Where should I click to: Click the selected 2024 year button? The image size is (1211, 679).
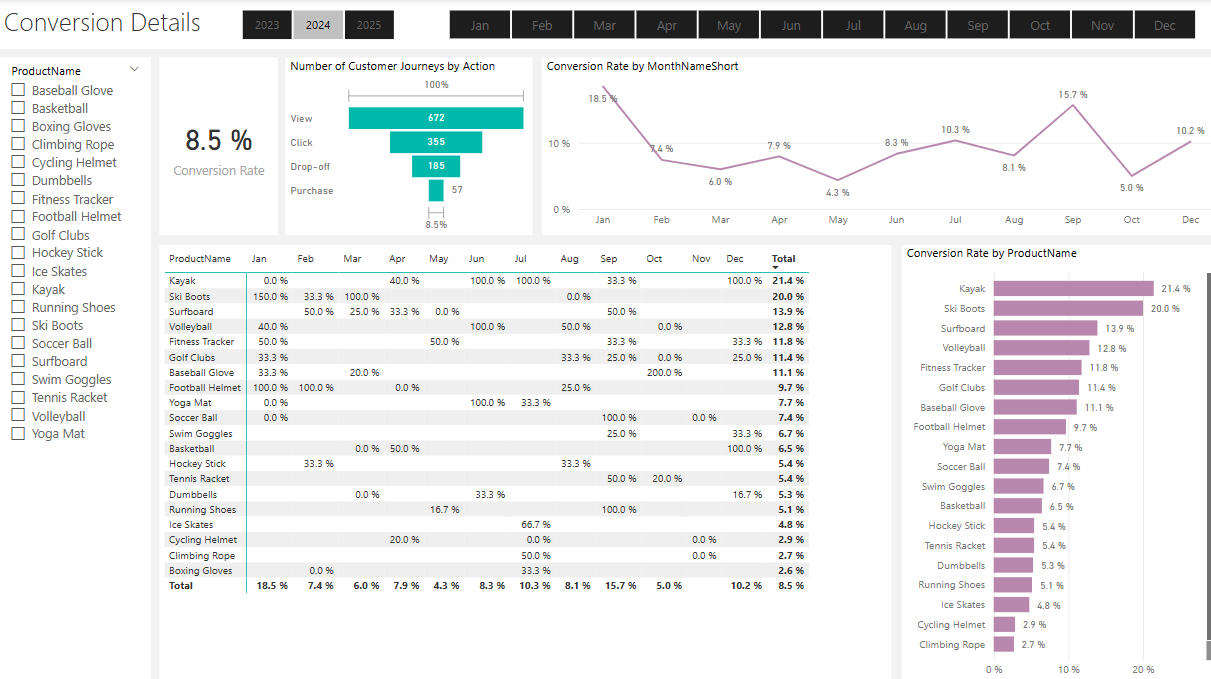(318, 25)
